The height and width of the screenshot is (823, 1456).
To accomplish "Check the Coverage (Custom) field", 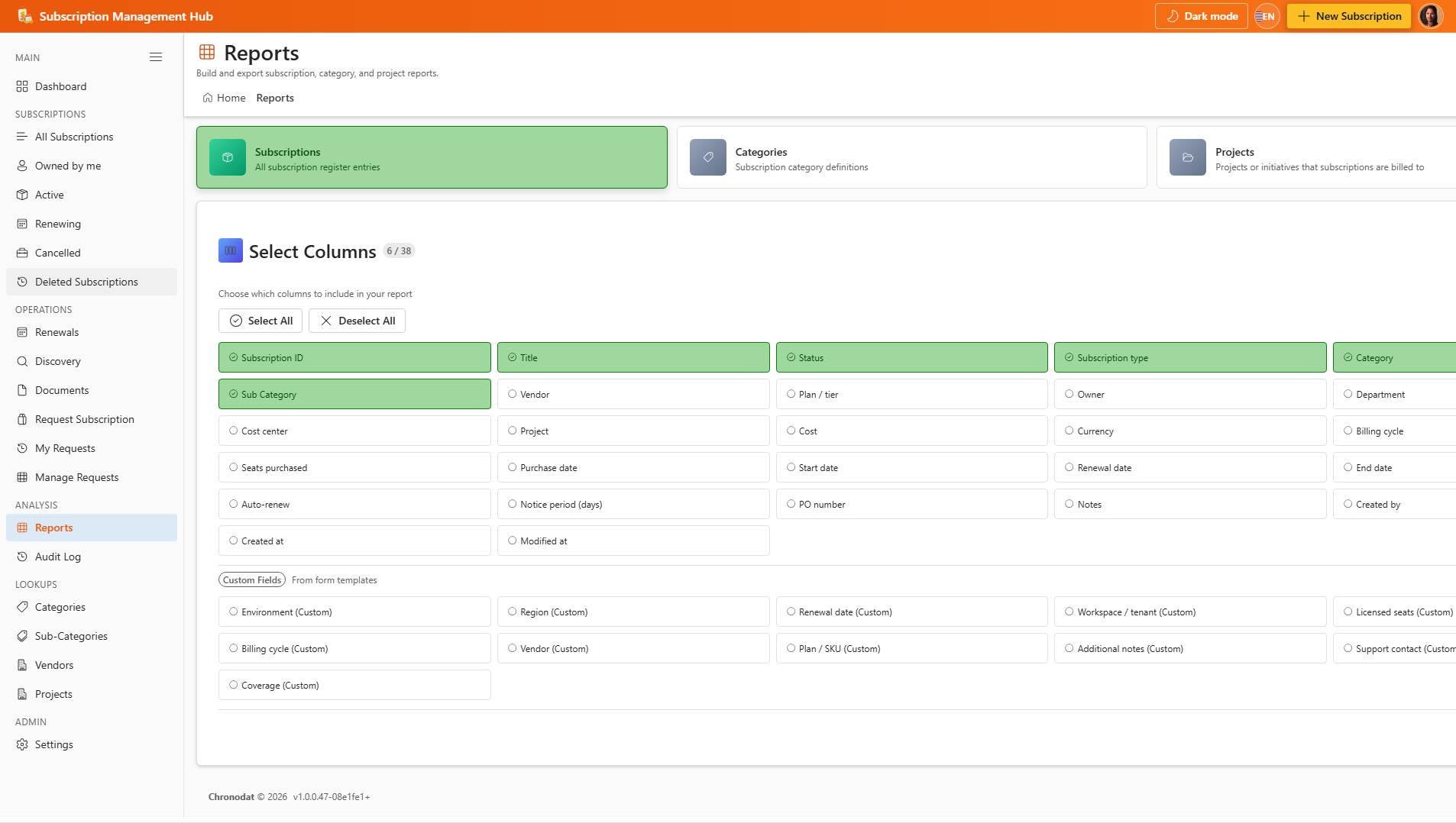I will pos(354,685).
